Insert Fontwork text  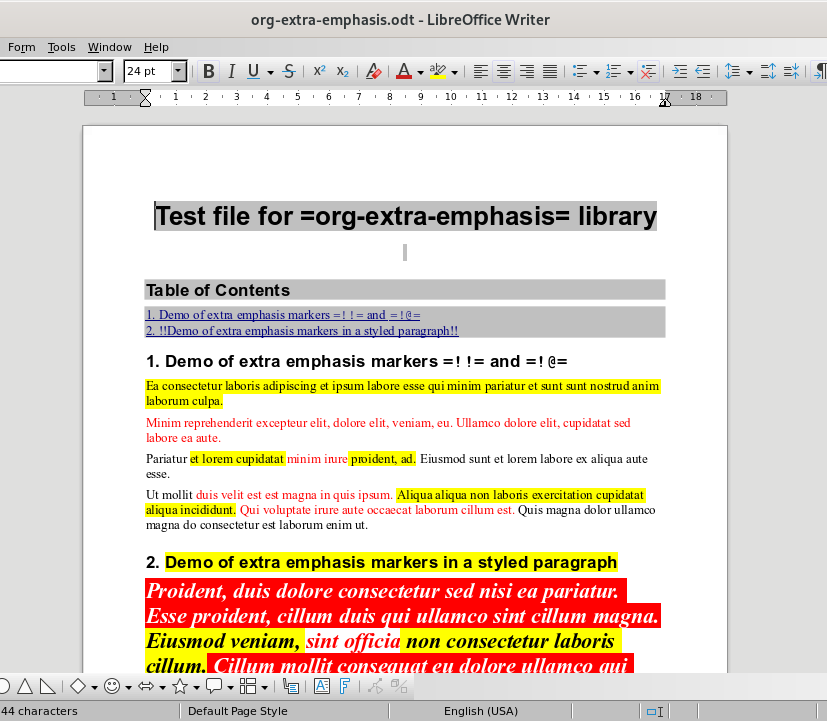[x=345, y=686]
